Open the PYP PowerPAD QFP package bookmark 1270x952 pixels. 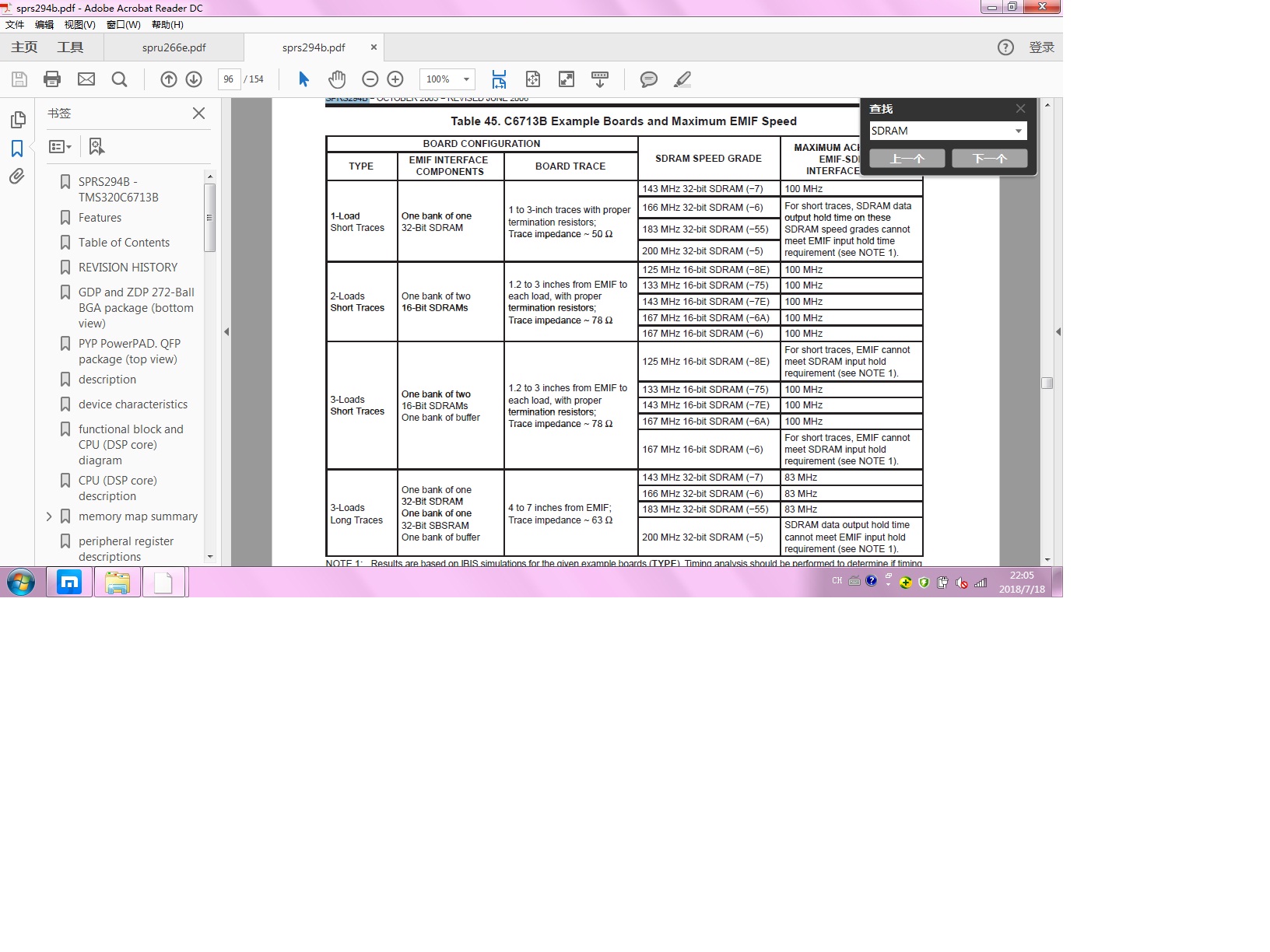129,352
